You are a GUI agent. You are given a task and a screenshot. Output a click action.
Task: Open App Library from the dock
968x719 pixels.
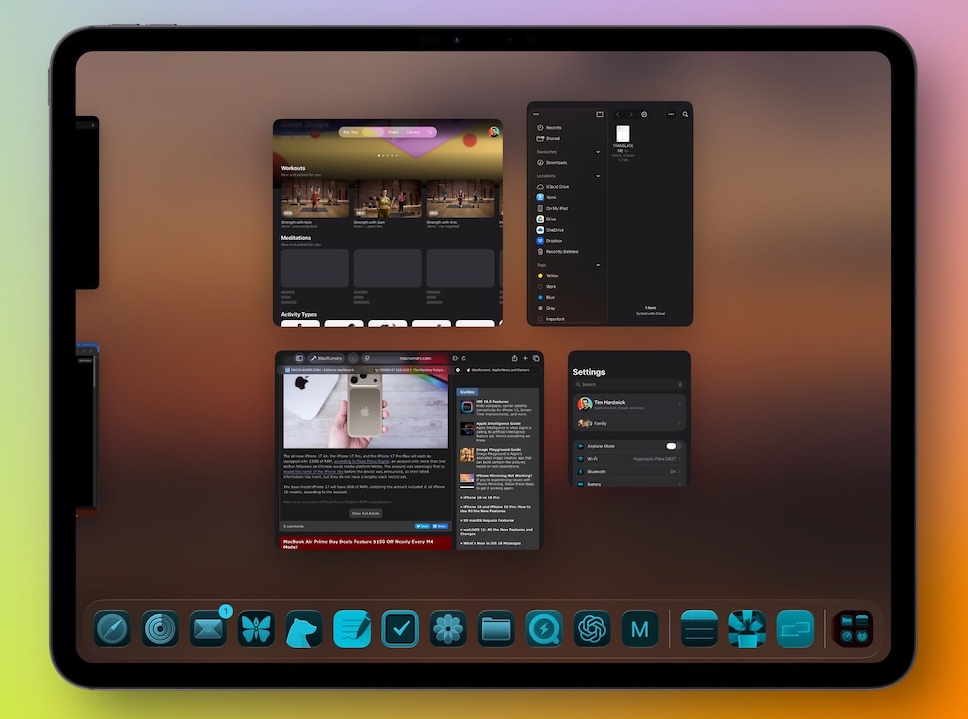tap(853, 629)
